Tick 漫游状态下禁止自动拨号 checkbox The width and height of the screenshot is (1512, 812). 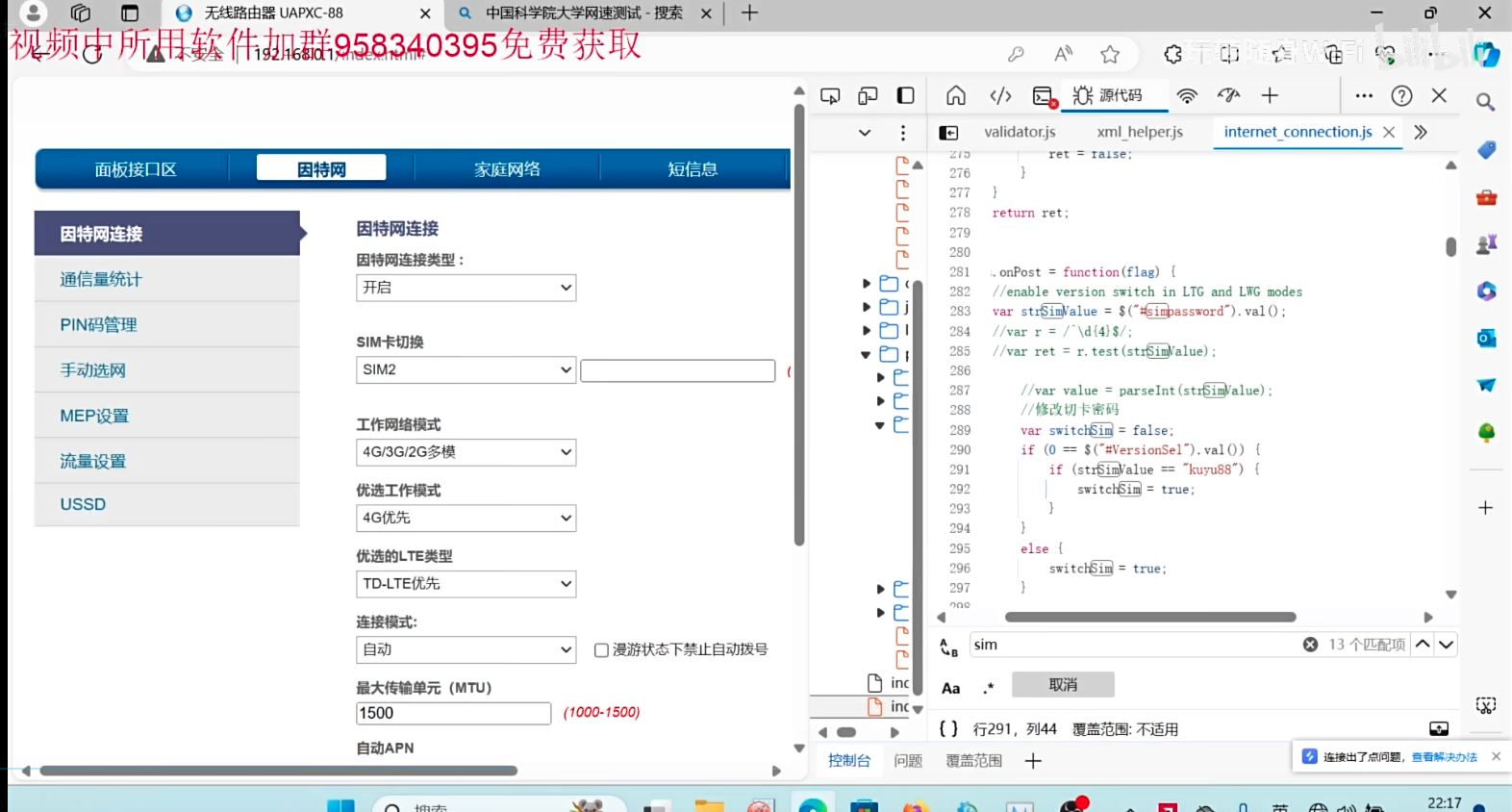click(601, 650)
